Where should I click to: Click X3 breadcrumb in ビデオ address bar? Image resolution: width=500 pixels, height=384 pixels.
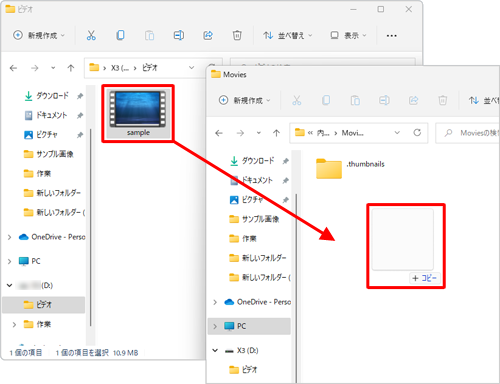120,68
